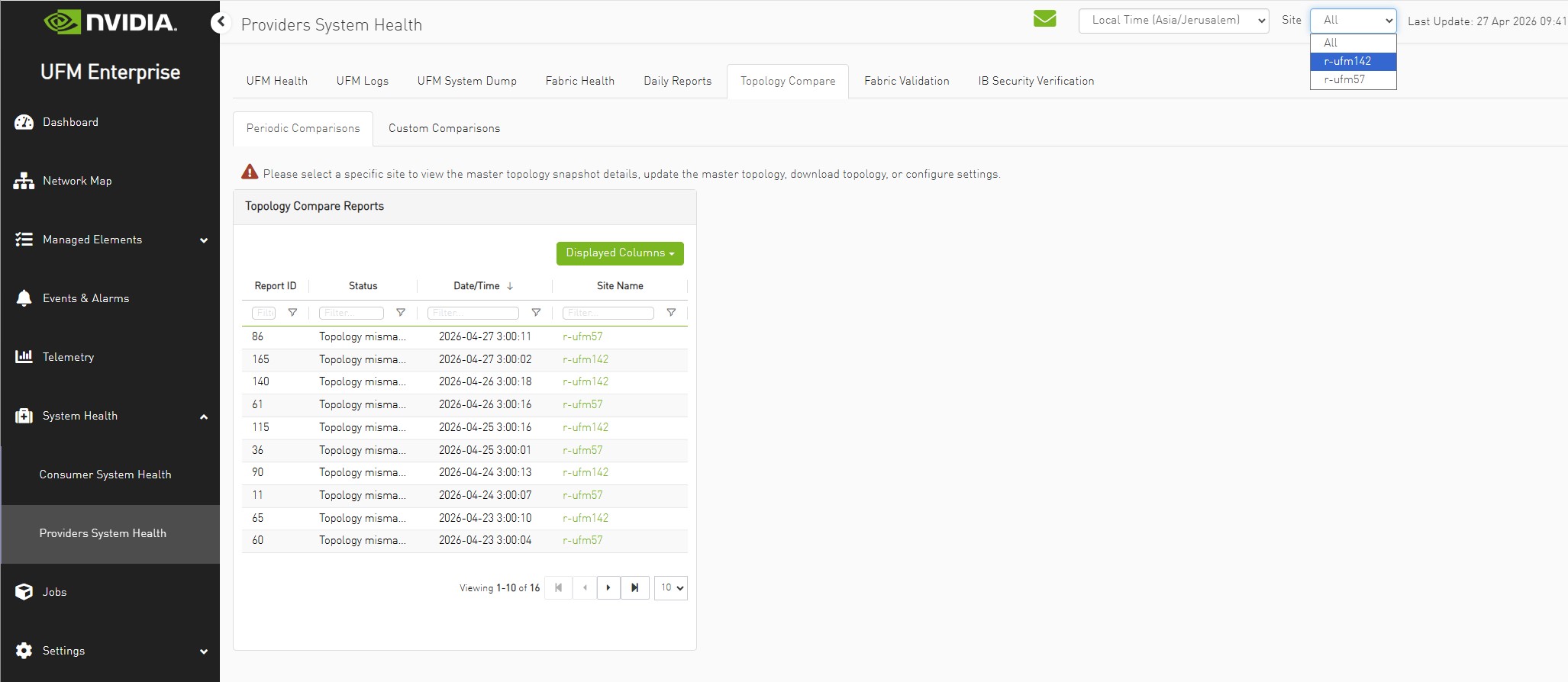Select the row for report 90
1568x682 pixels.
point(465,472)
